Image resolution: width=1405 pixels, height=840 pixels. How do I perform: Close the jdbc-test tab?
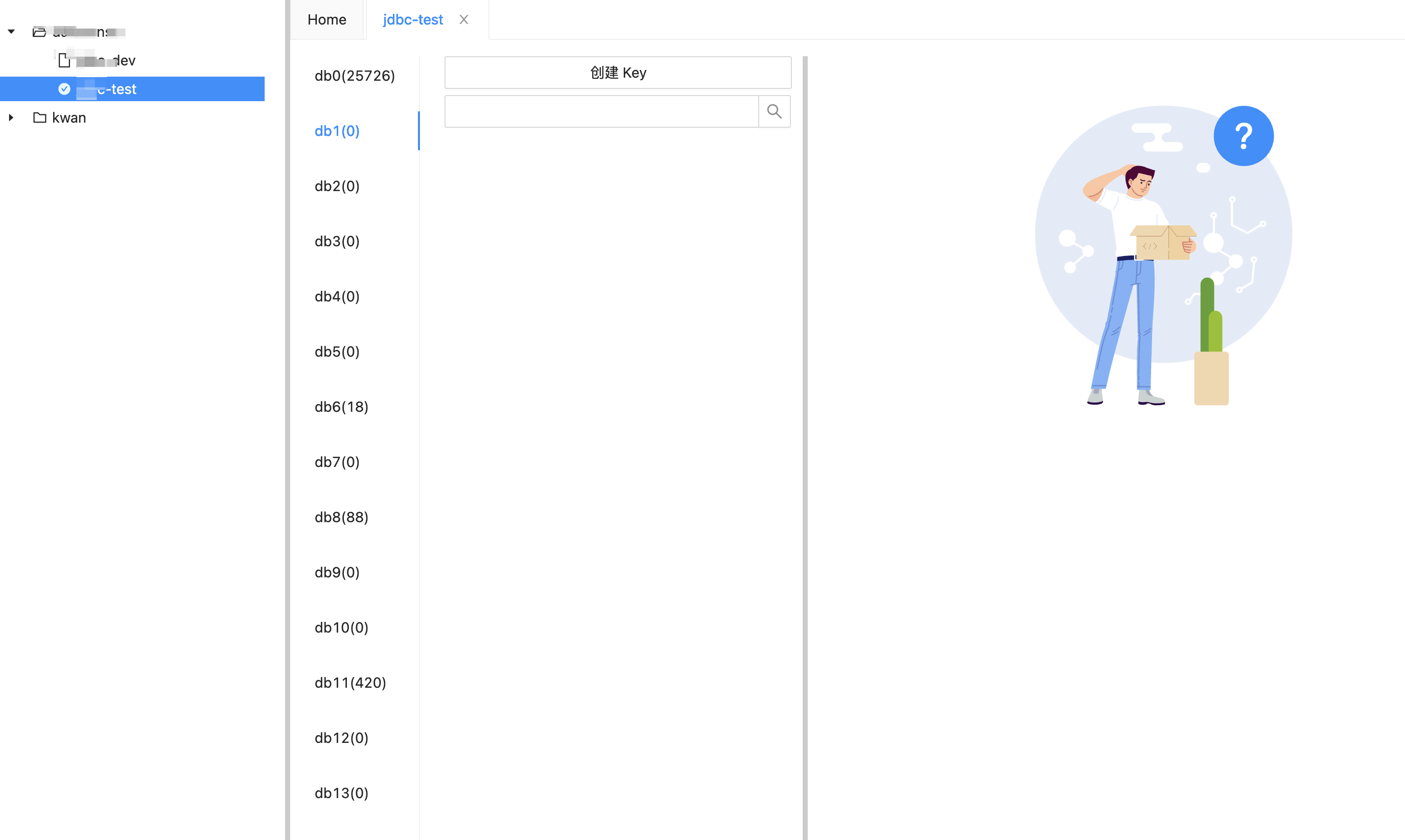point(463,19)
